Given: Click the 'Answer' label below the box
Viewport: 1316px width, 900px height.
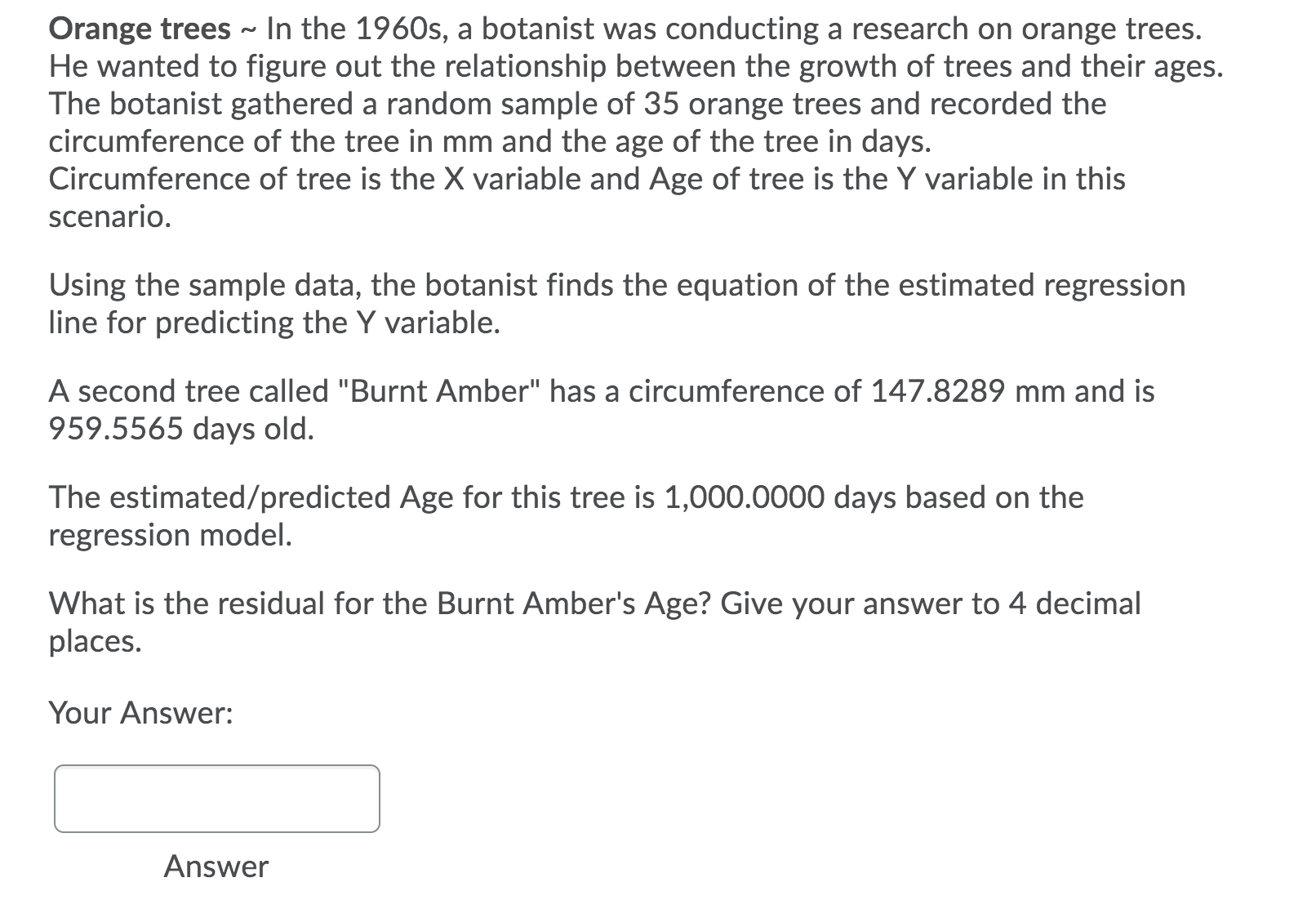Looking at the screenshot, I should tap(216, 867).
